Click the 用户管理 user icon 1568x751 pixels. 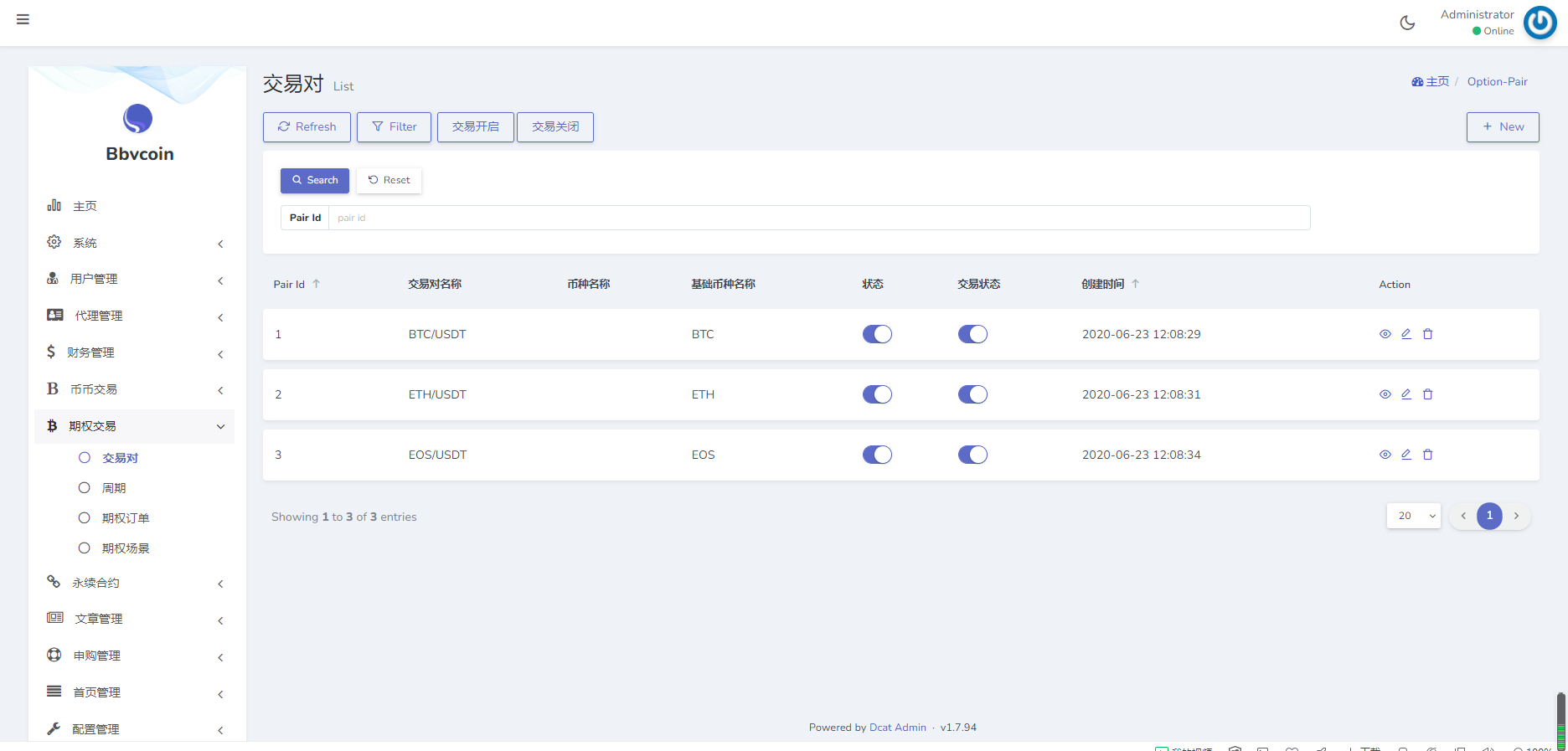[x=53, y=278]
